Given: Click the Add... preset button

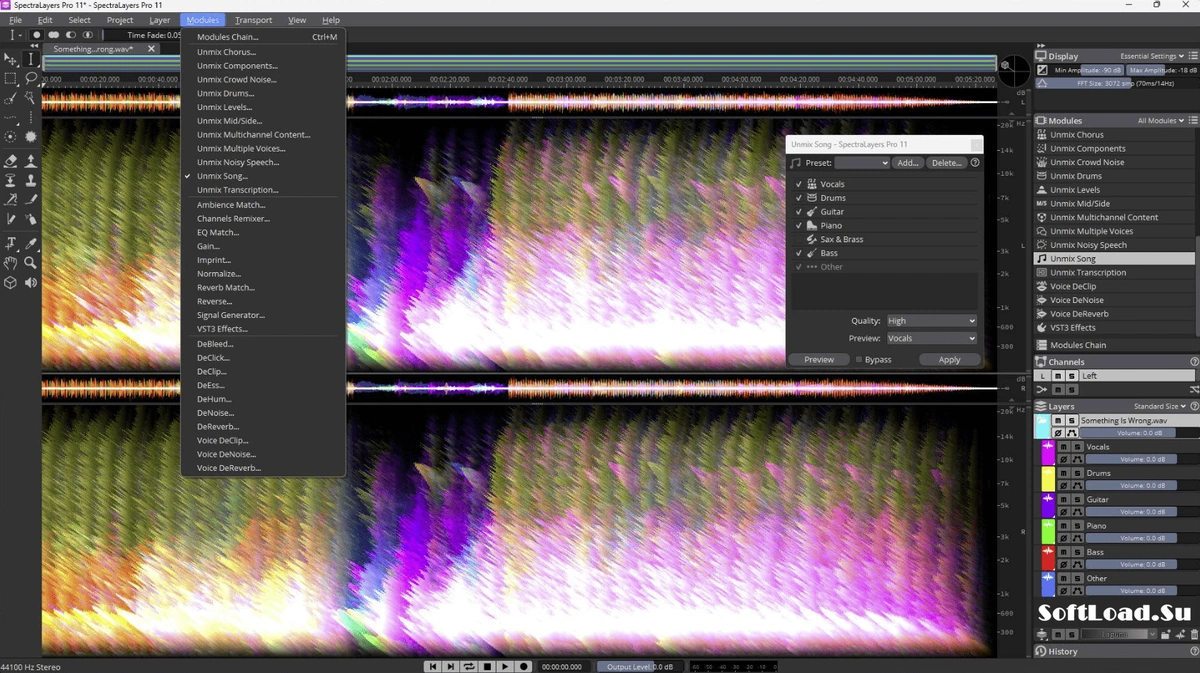Looking at the screenshot, I should (x=907, y=162).
